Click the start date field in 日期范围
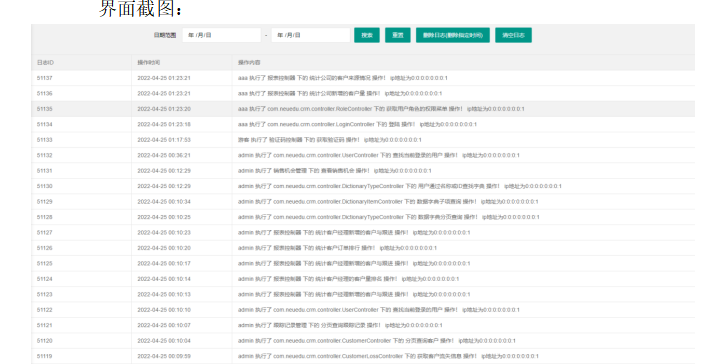723x364 pixels. 222,35
